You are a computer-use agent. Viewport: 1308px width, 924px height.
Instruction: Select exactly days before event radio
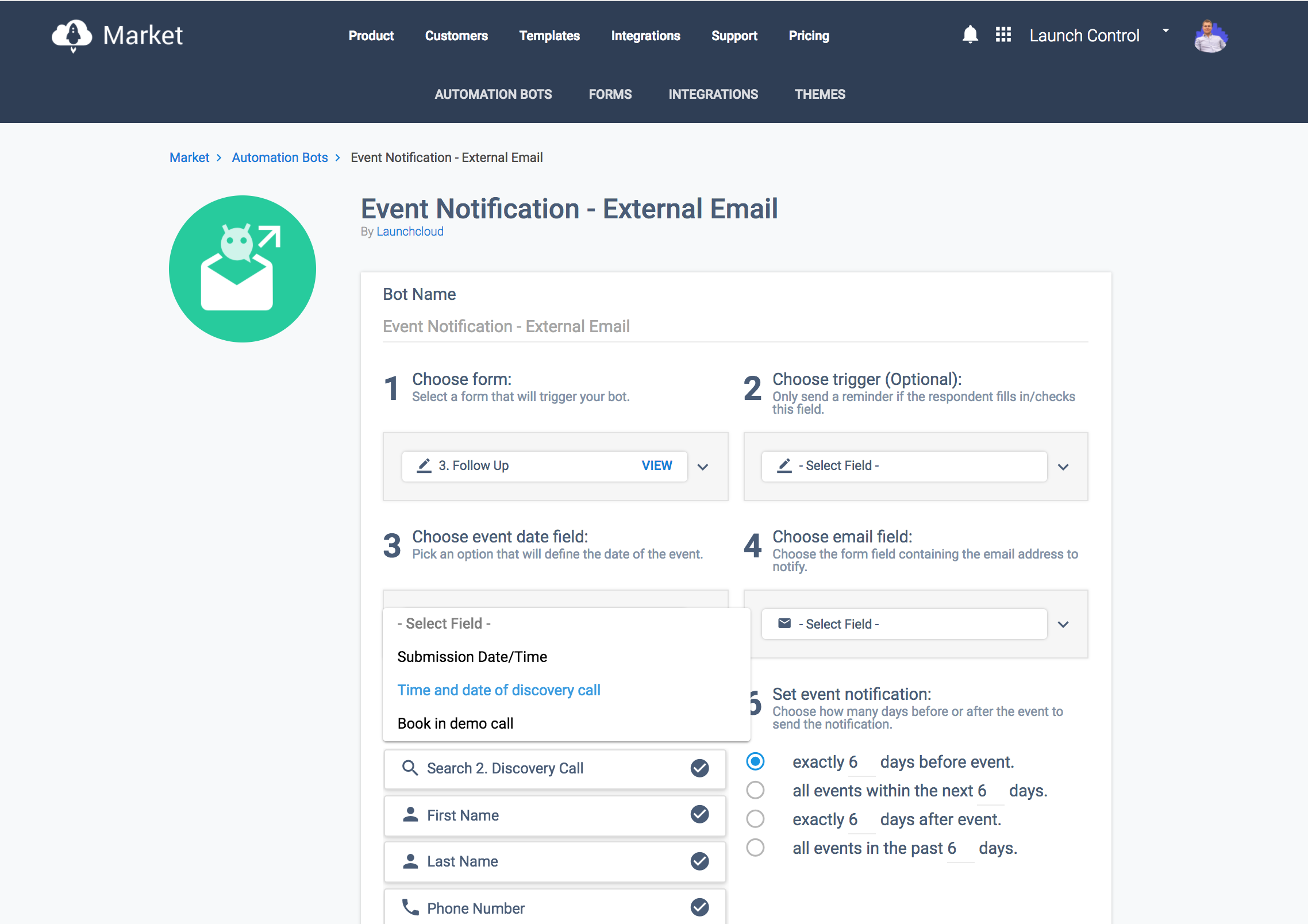tap(755, 761)
